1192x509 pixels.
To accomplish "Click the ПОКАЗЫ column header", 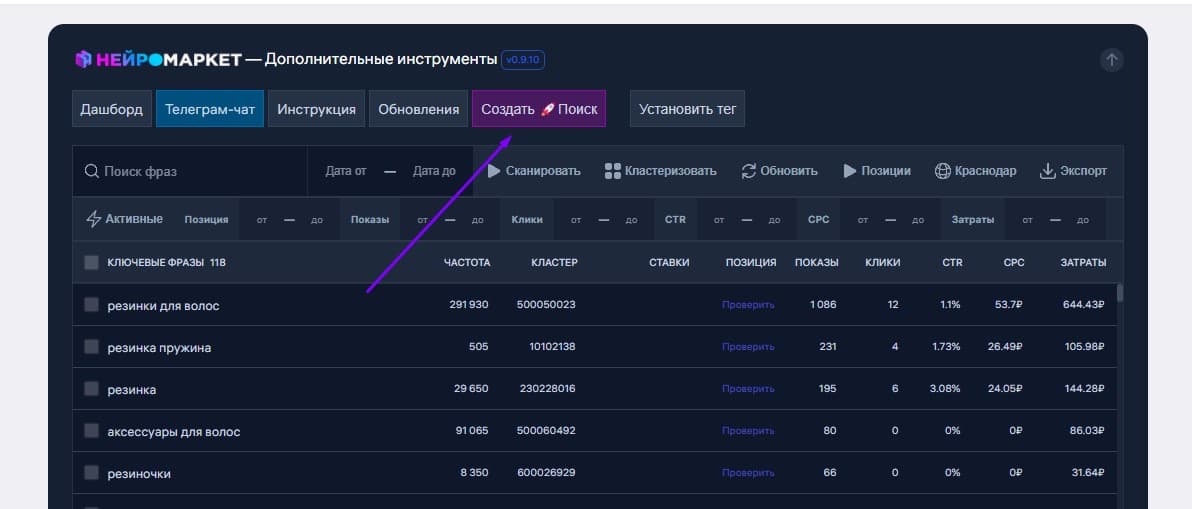I will point(816,263).
